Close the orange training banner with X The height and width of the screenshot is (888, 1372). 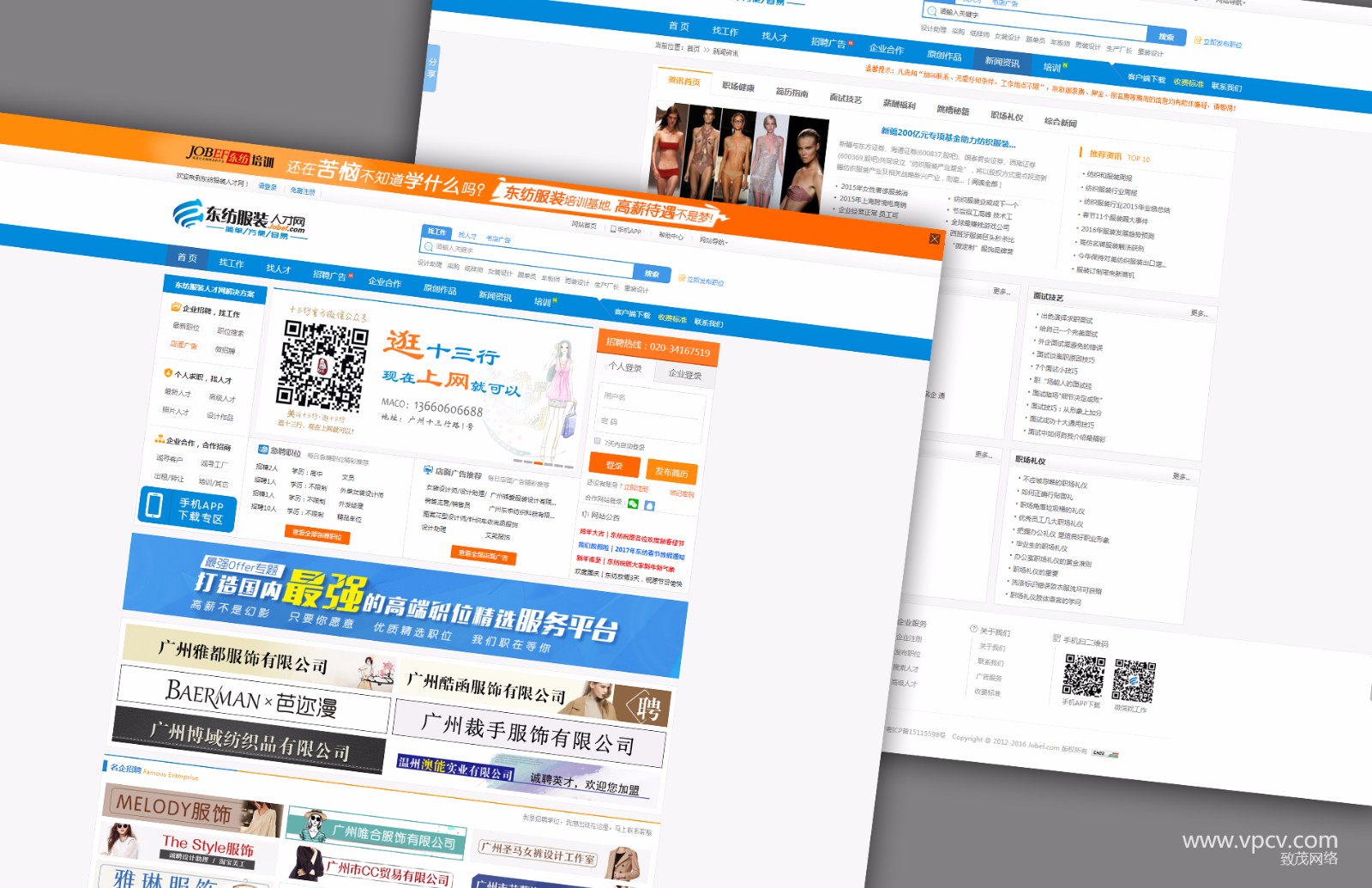(x=934, y=239)
